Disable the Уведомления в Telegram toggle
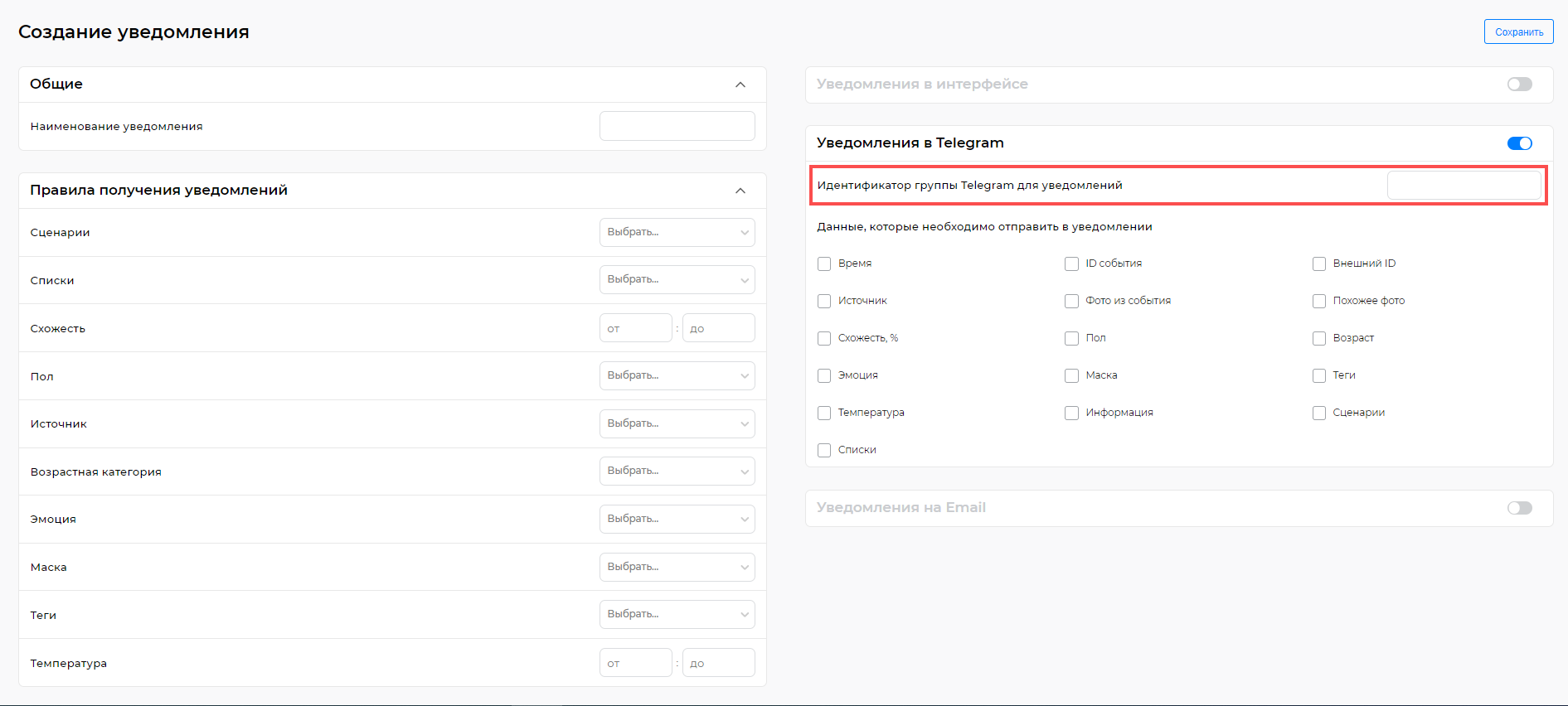 (1519, 143)
